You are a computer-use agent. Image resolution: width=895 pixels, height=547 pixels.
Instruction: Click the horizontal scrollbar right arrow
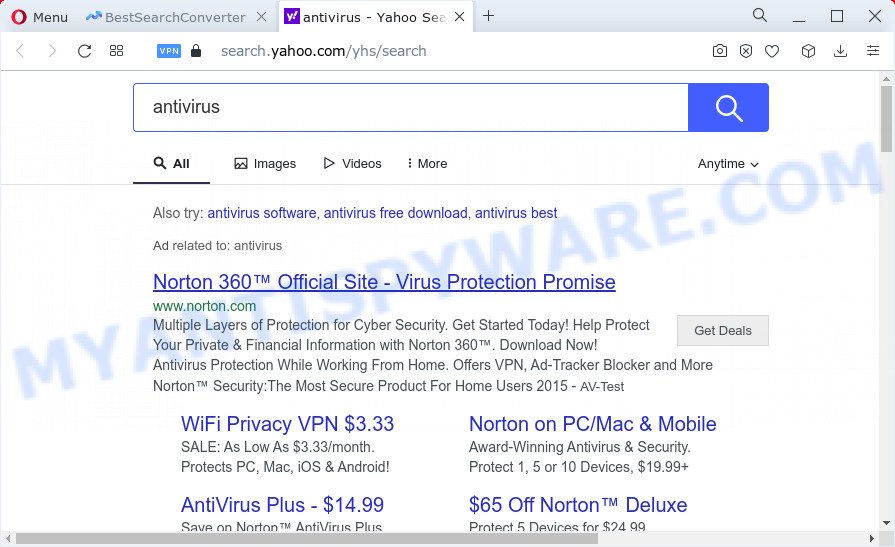872,538
